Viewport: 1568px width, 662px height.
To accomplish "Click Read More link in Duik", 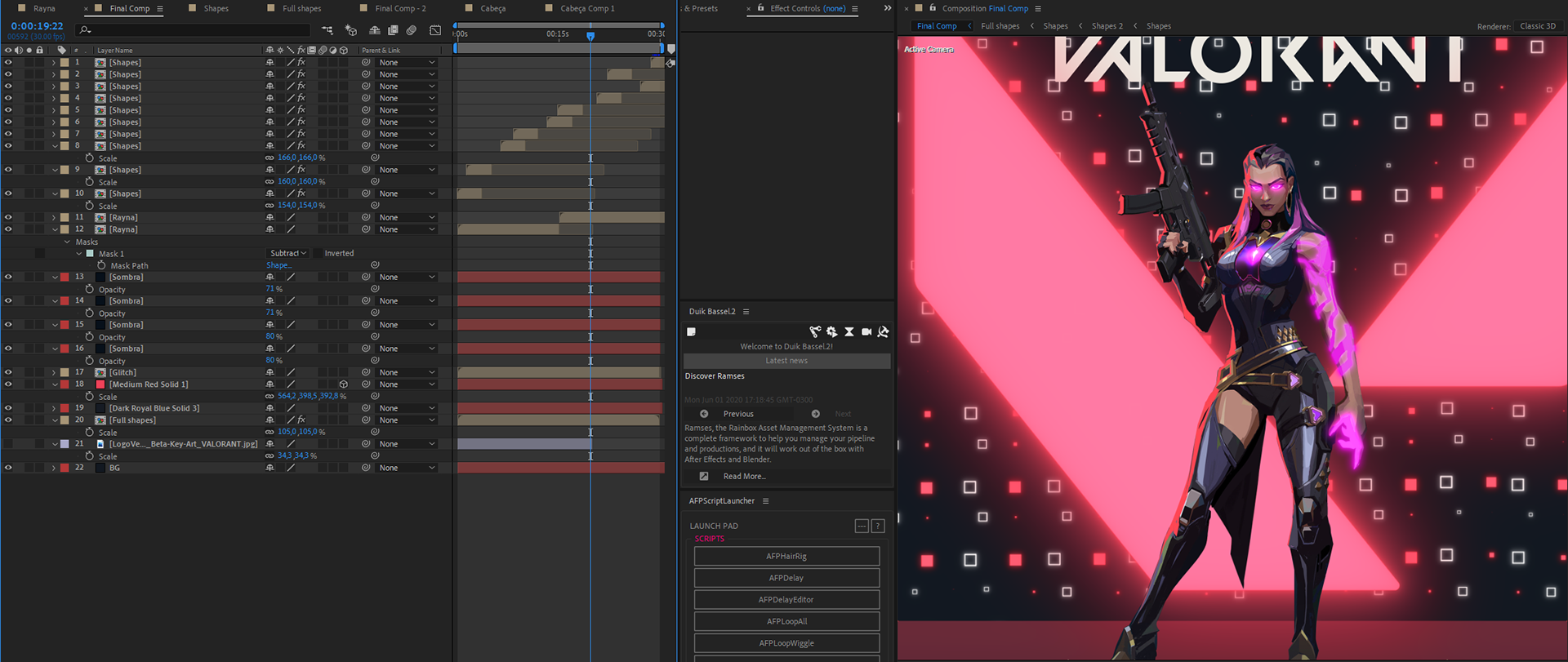I will pyautogui.click(x=744, y=476).
